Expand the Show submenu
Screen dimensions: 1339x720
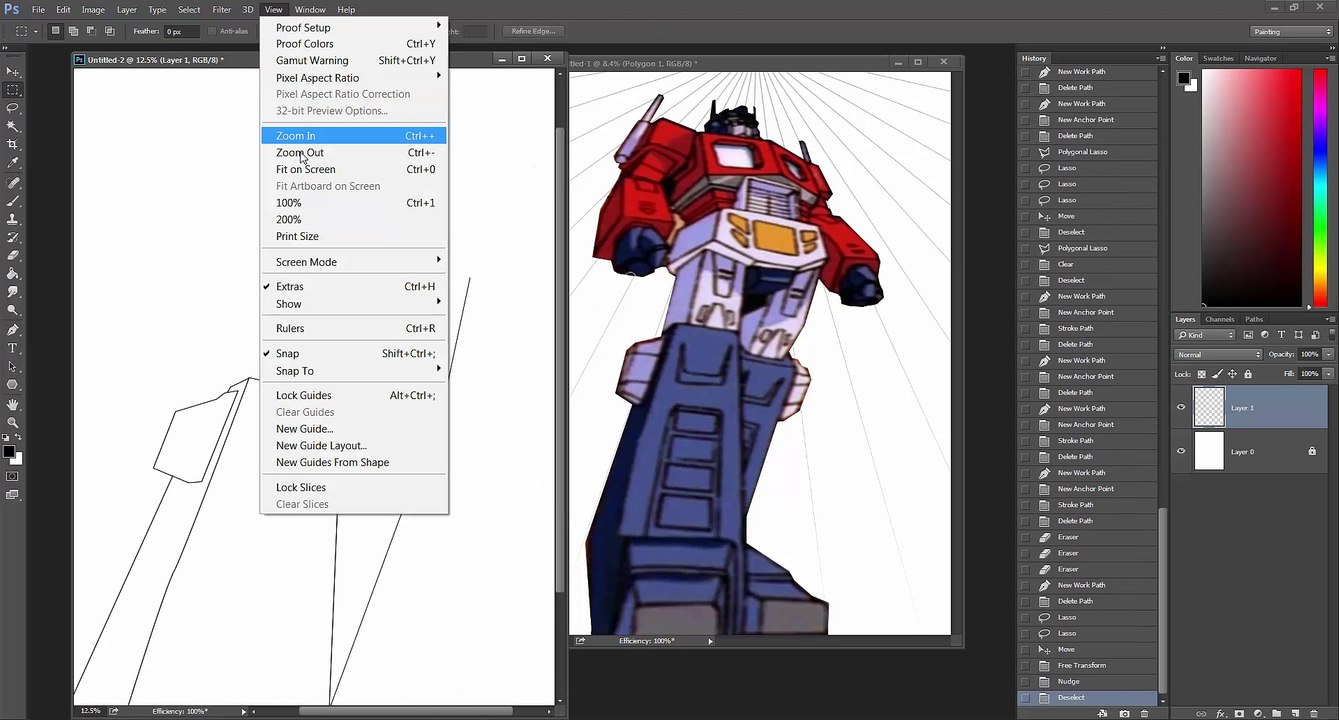(354, 304)
